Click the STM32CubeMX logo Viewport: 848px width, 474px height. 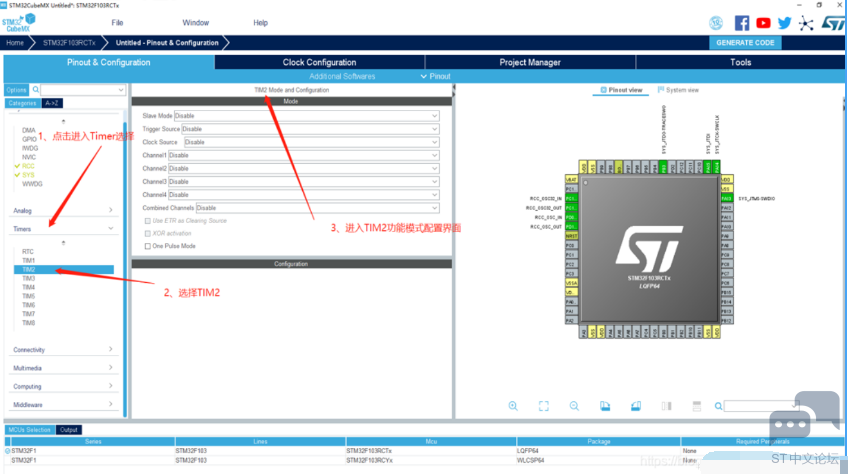point(18,23)
